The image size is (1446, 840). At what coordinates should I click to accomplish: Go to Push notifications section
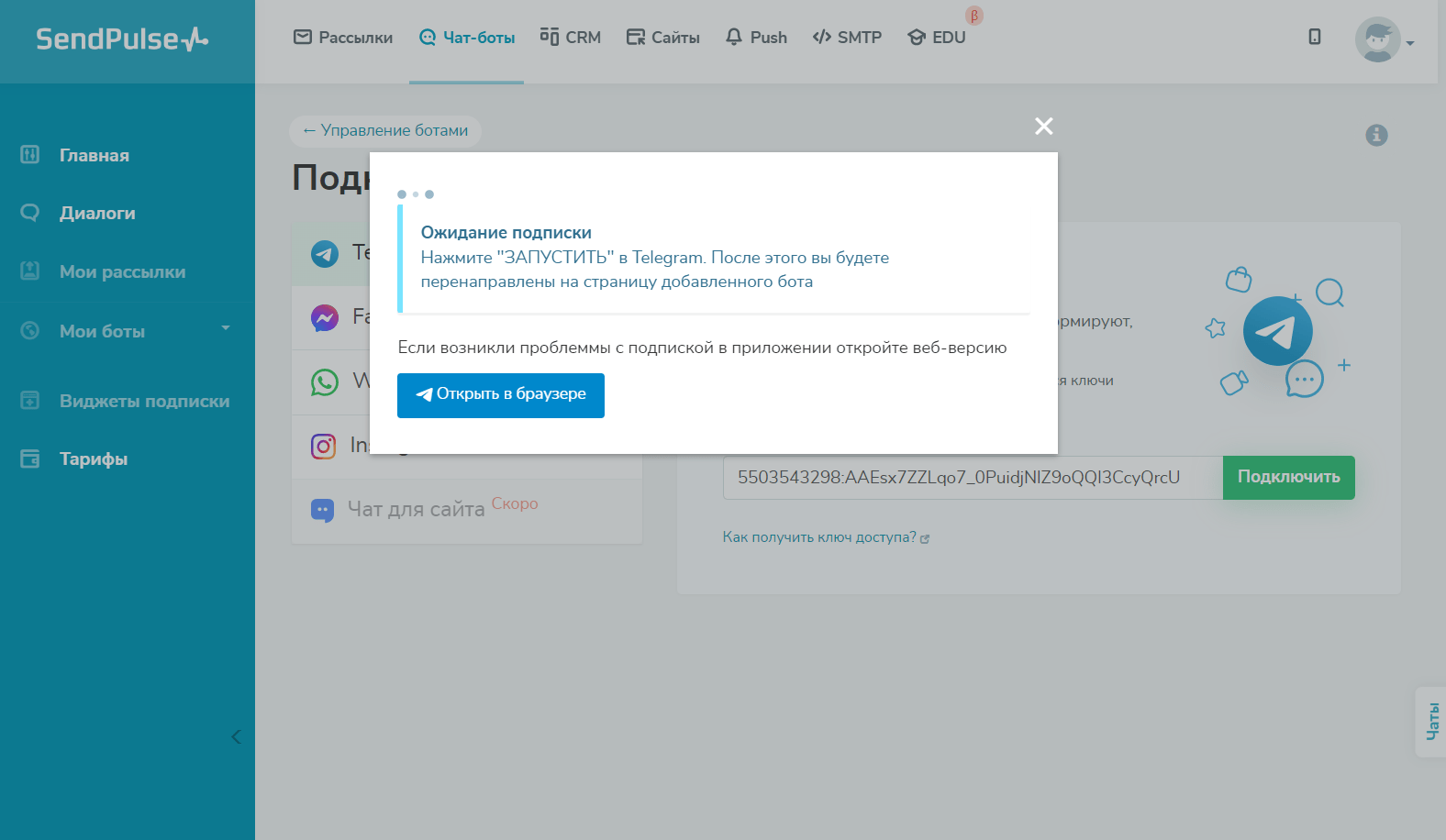pos(756,38)
